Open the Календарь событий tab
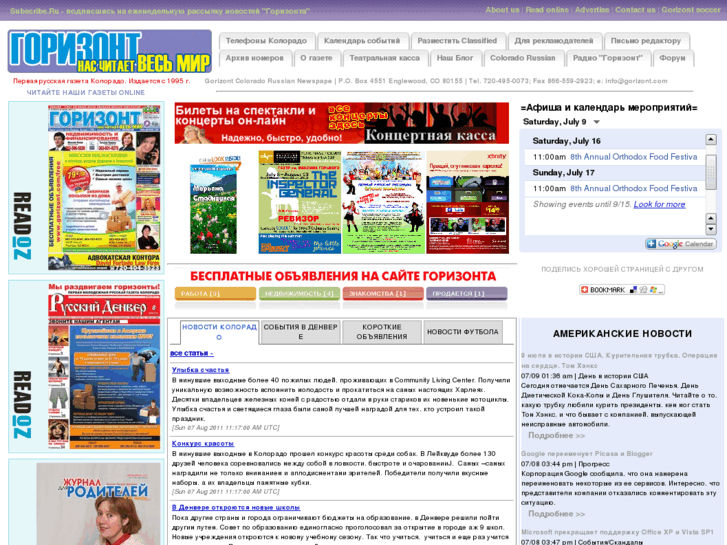 point(362,41)
